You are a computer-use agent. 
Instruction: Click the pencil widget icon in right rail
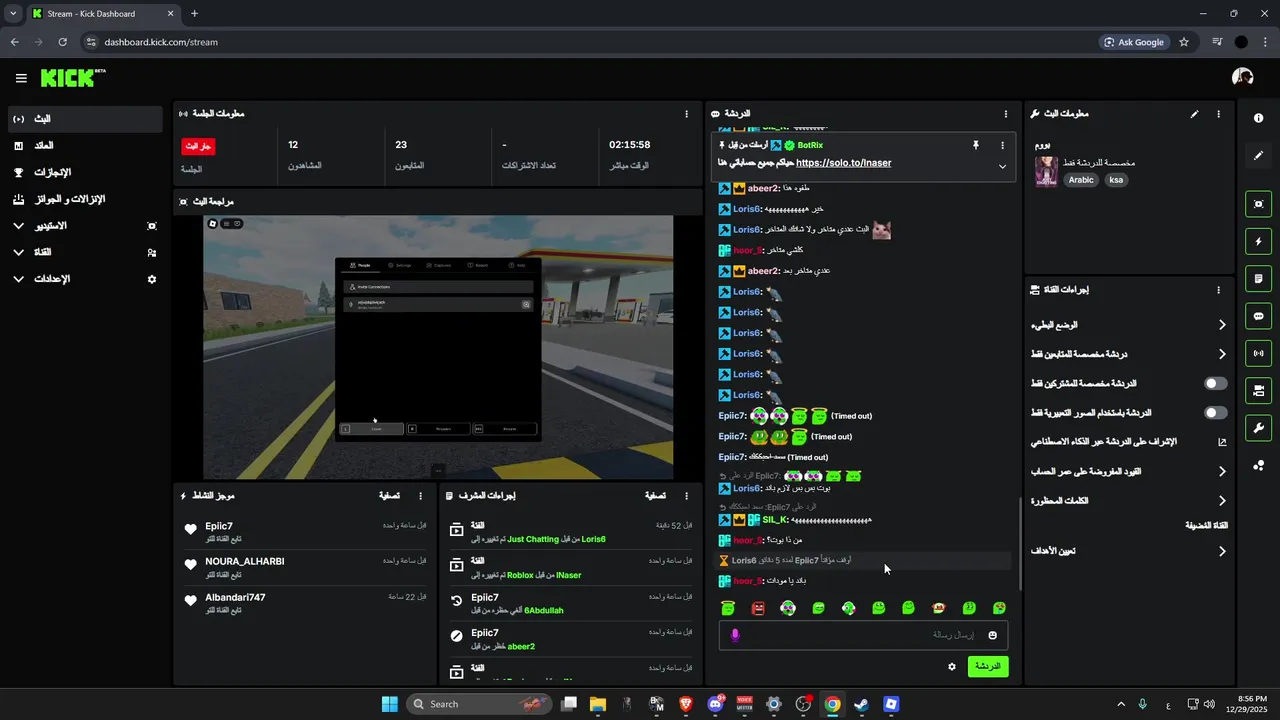(x=1258, y=156)
